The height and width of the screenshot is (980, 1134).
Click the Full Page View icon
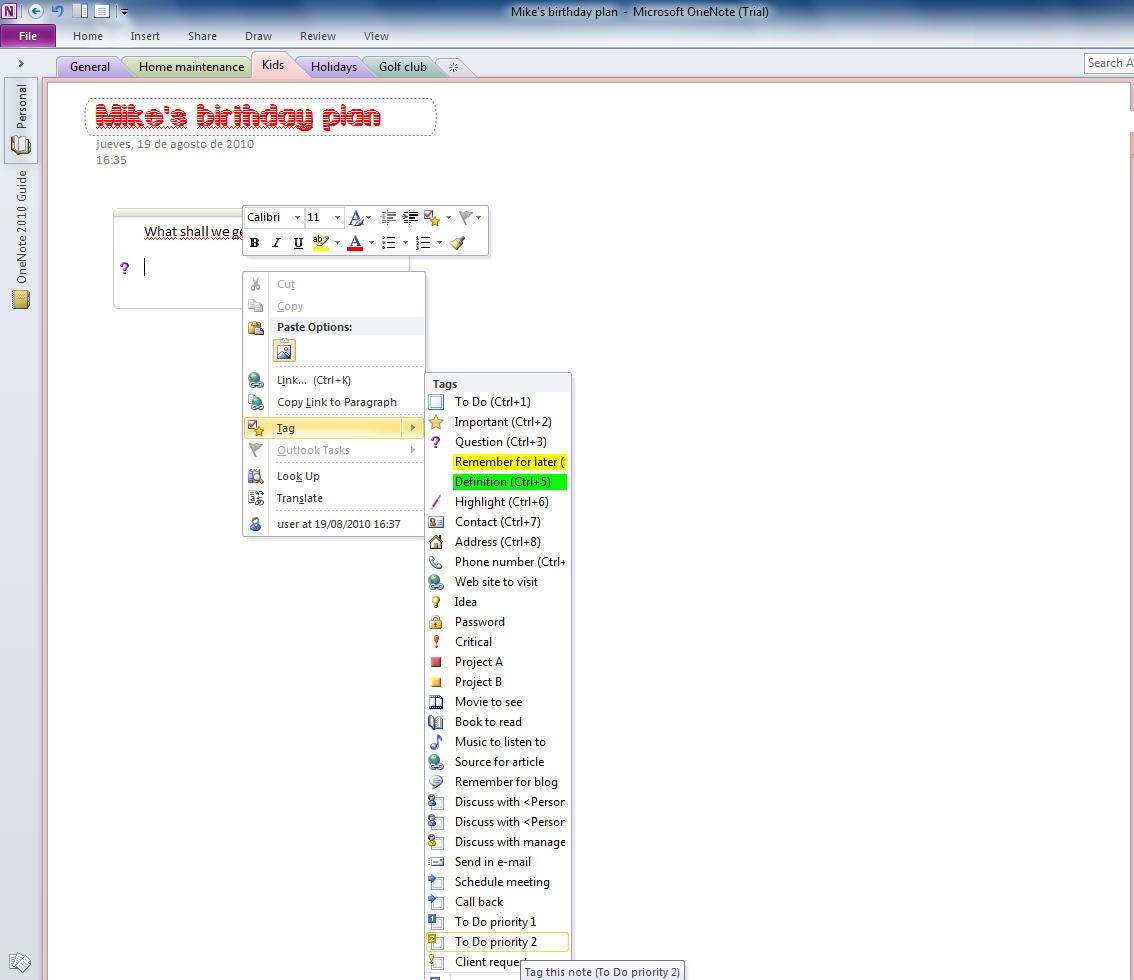point(102,11)
